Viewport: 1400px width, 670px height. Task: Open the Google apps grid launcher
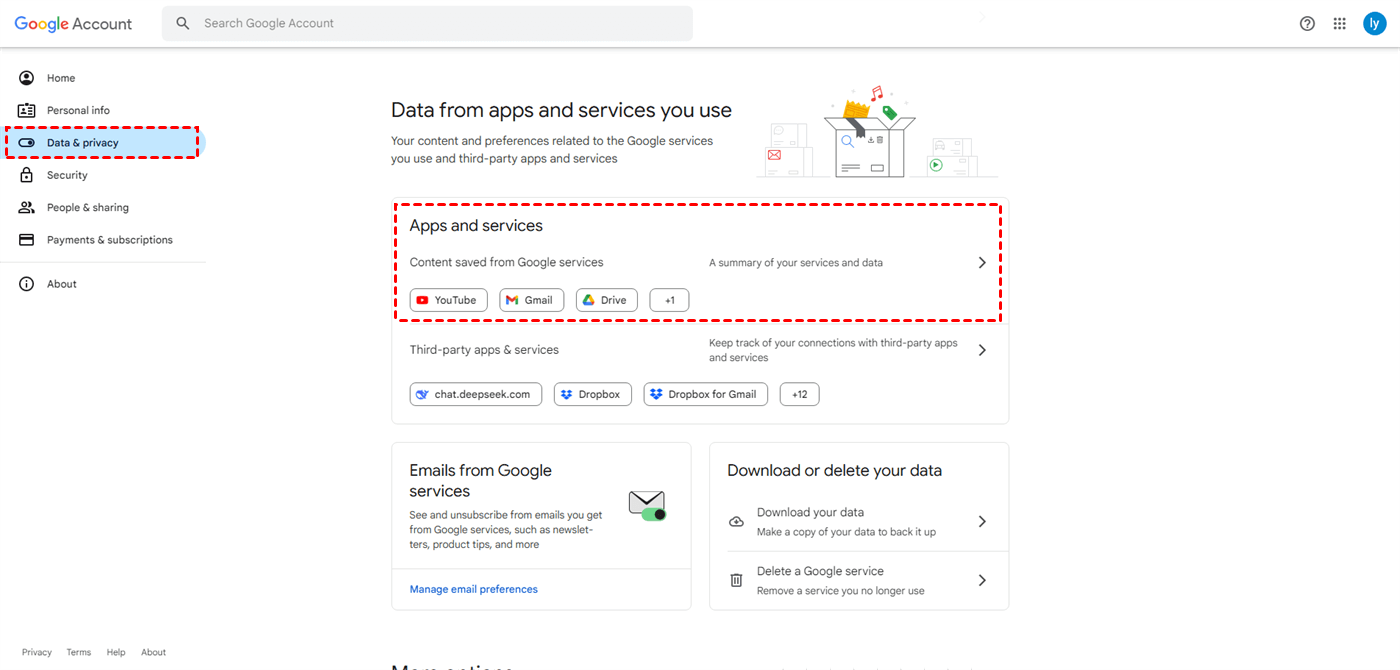(1340, 24)
